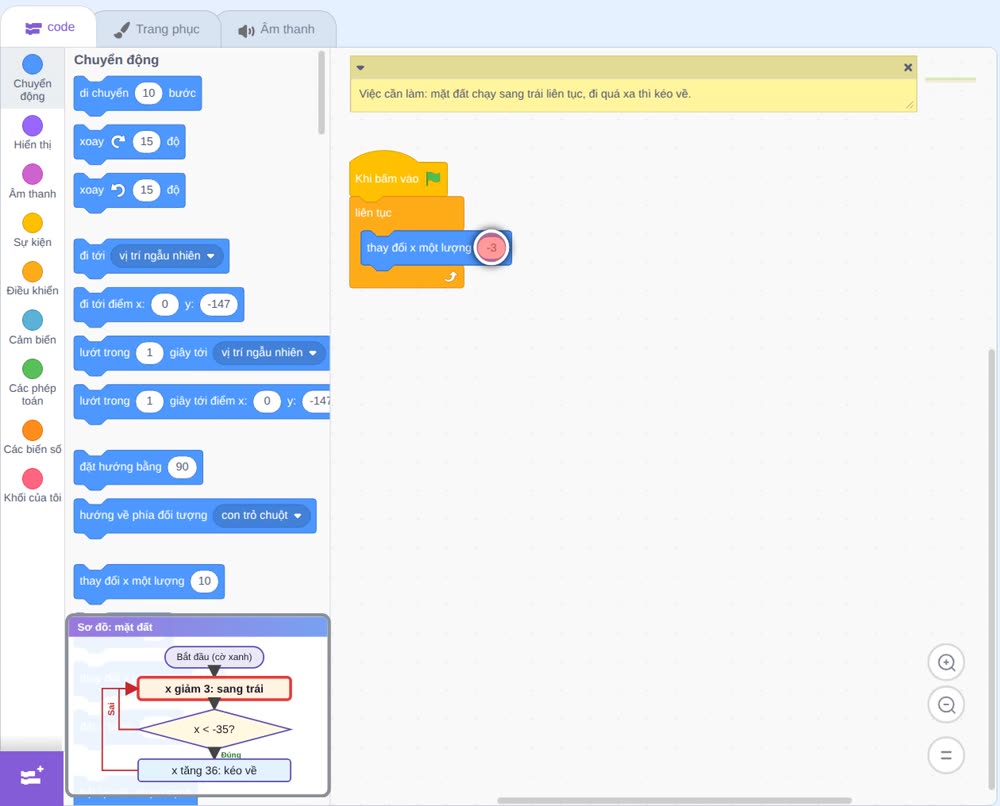
Task: Edit the -3 value in workspace block
Action: [492, 247]
